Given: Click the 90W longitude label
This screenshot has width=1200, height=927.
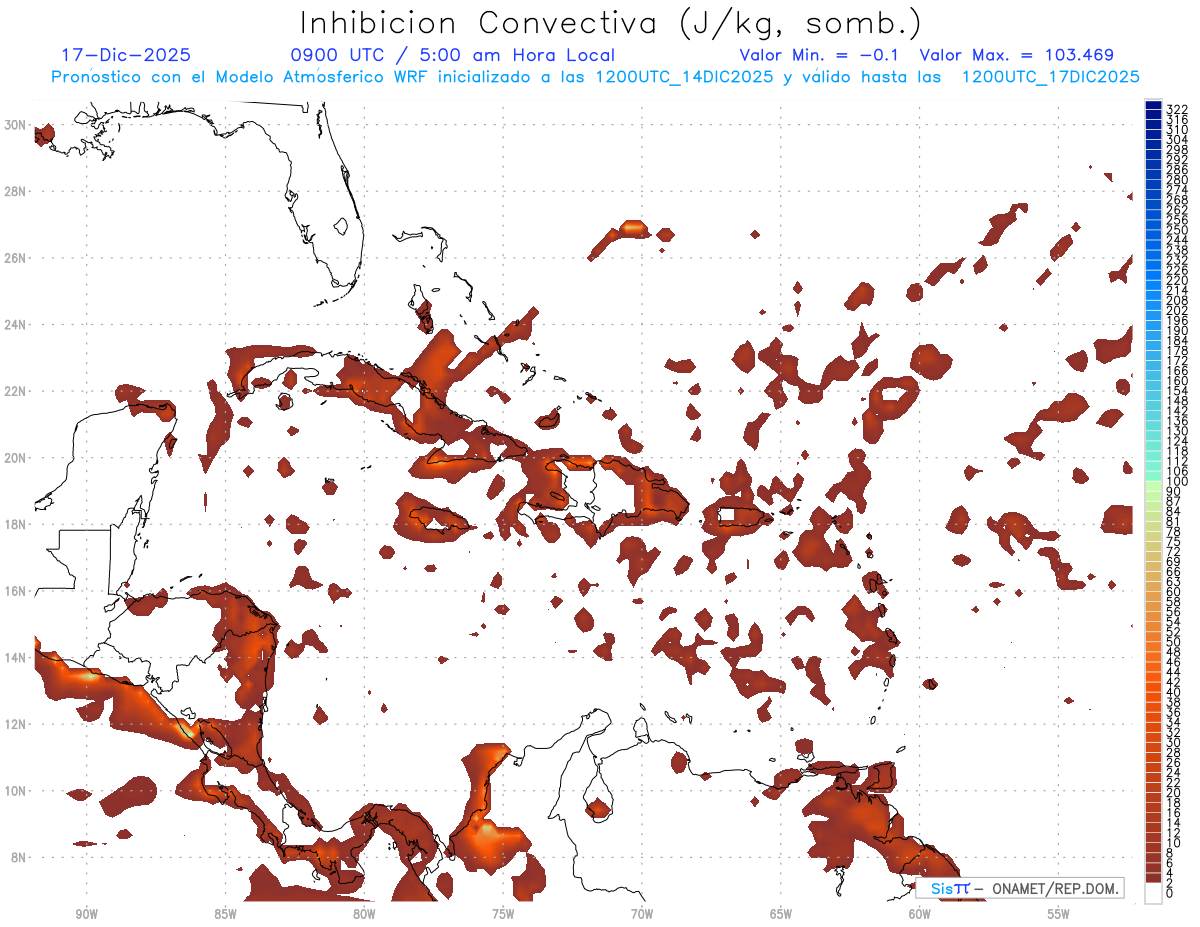Looking at the screenshot, I should pos(86,914).
